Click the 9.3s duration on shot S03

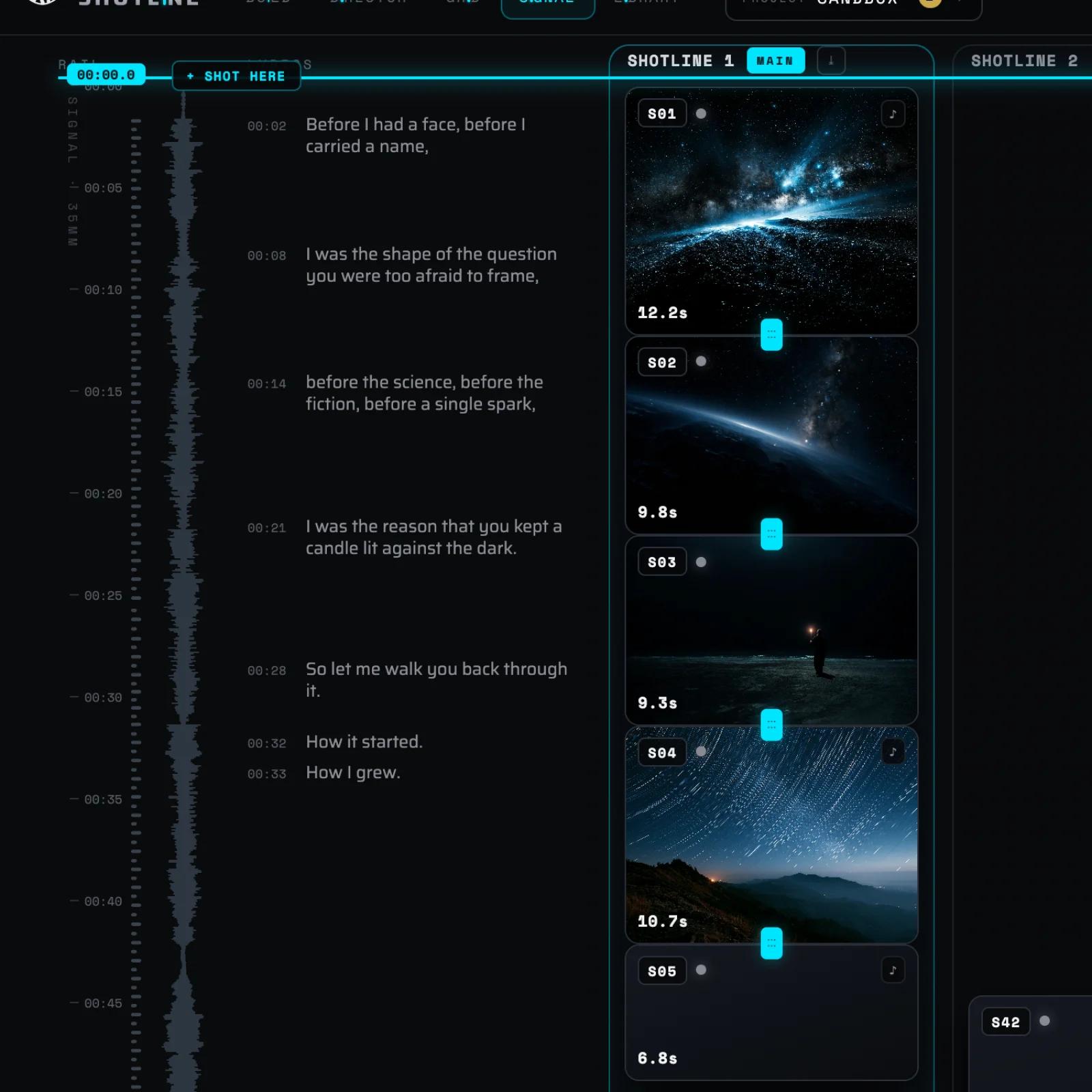(657, 703)
